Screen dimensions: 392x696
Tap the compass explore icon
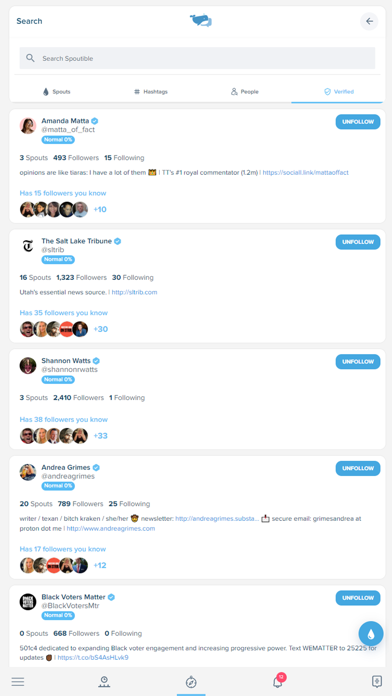point(191,682)
